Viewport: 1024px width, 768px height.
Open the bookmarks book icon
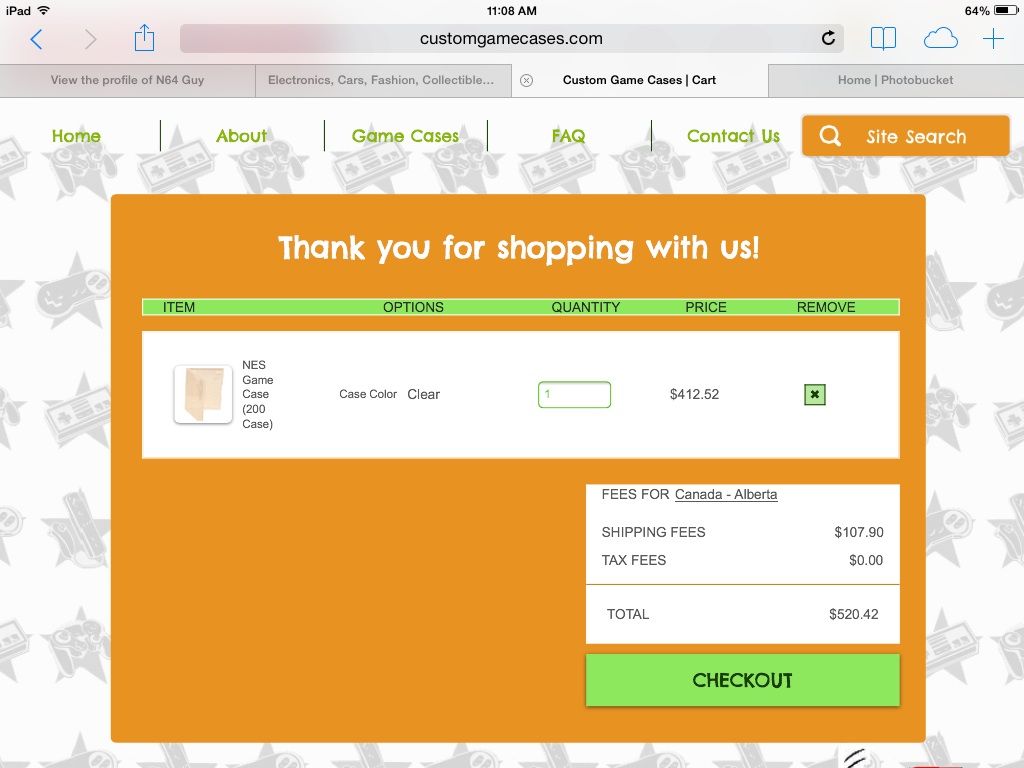coord(883,39)
